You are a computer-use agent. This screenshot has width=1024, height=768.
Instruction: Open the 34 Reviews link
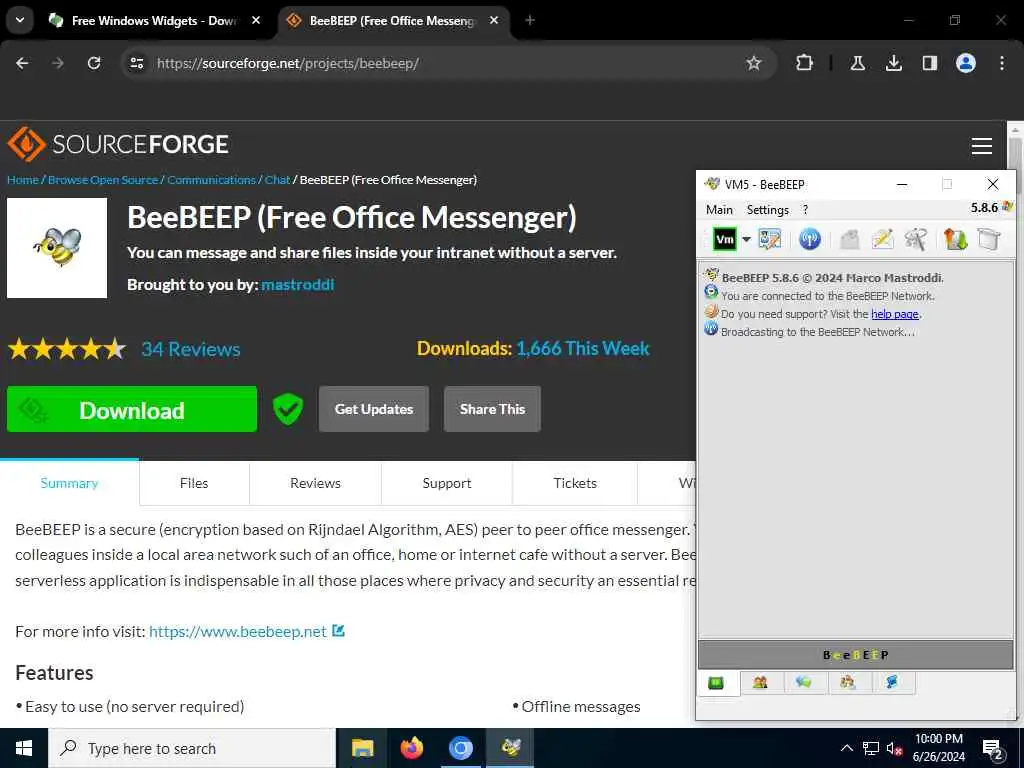(x=191, y=349)
